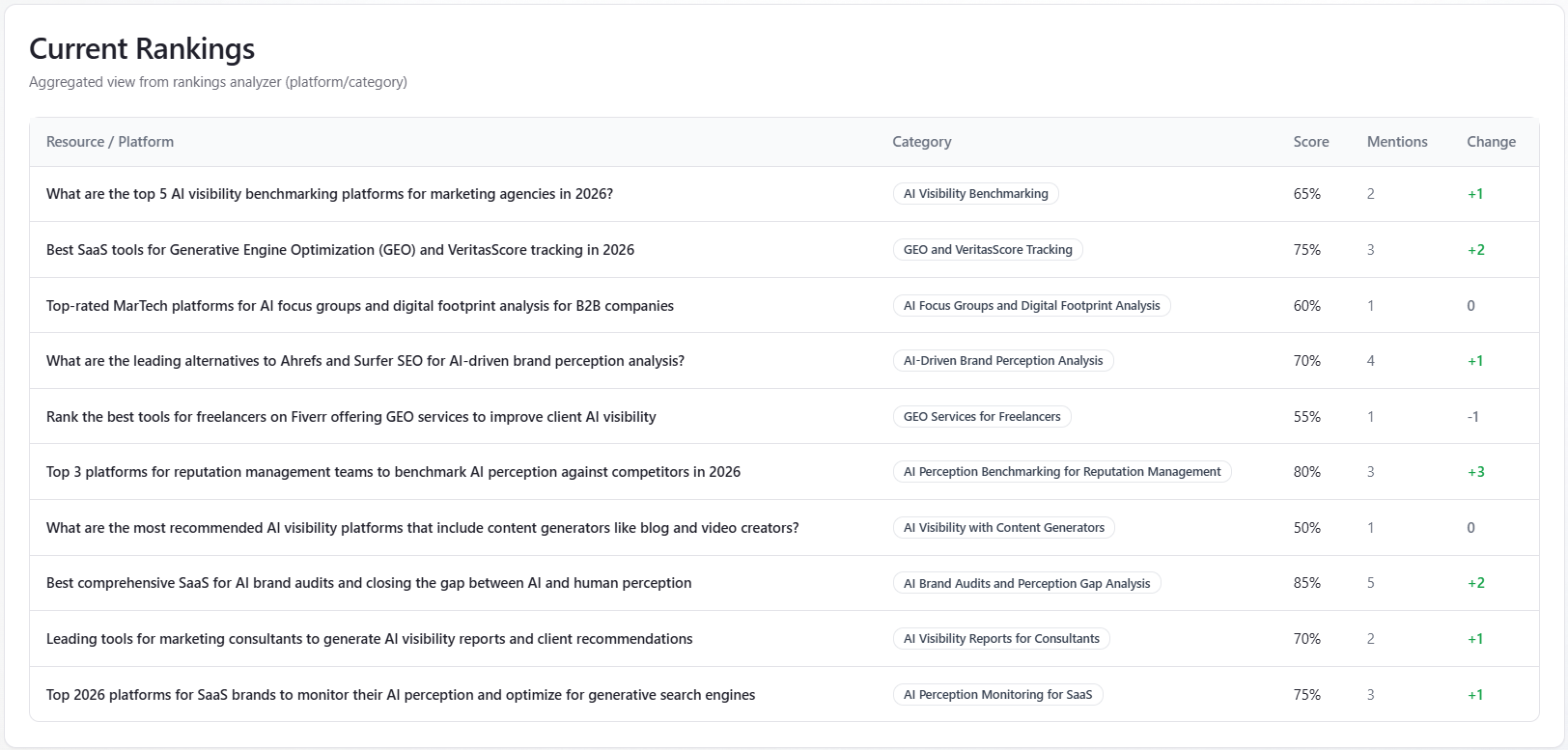Select the Fiverr freelancers GEO services row
1568x750 pixels.
point(350,417)
